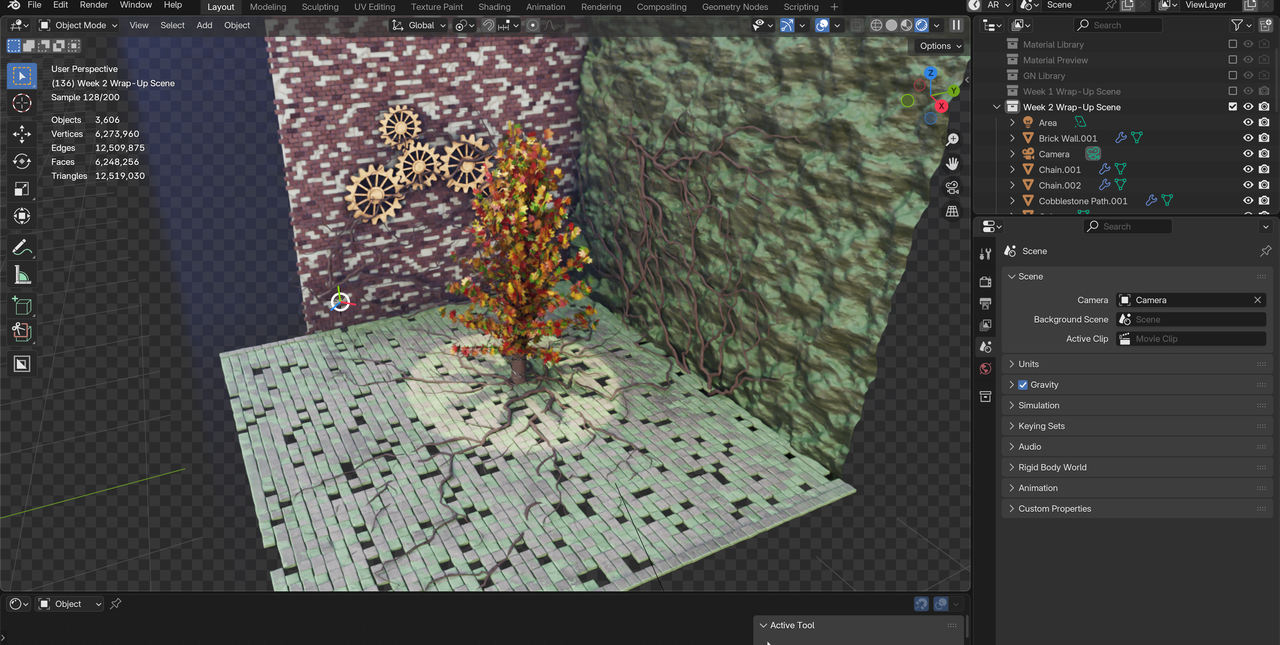The image size is (1280, 645).
Task: Click the Background Scene field
Action: (1190, 319)
